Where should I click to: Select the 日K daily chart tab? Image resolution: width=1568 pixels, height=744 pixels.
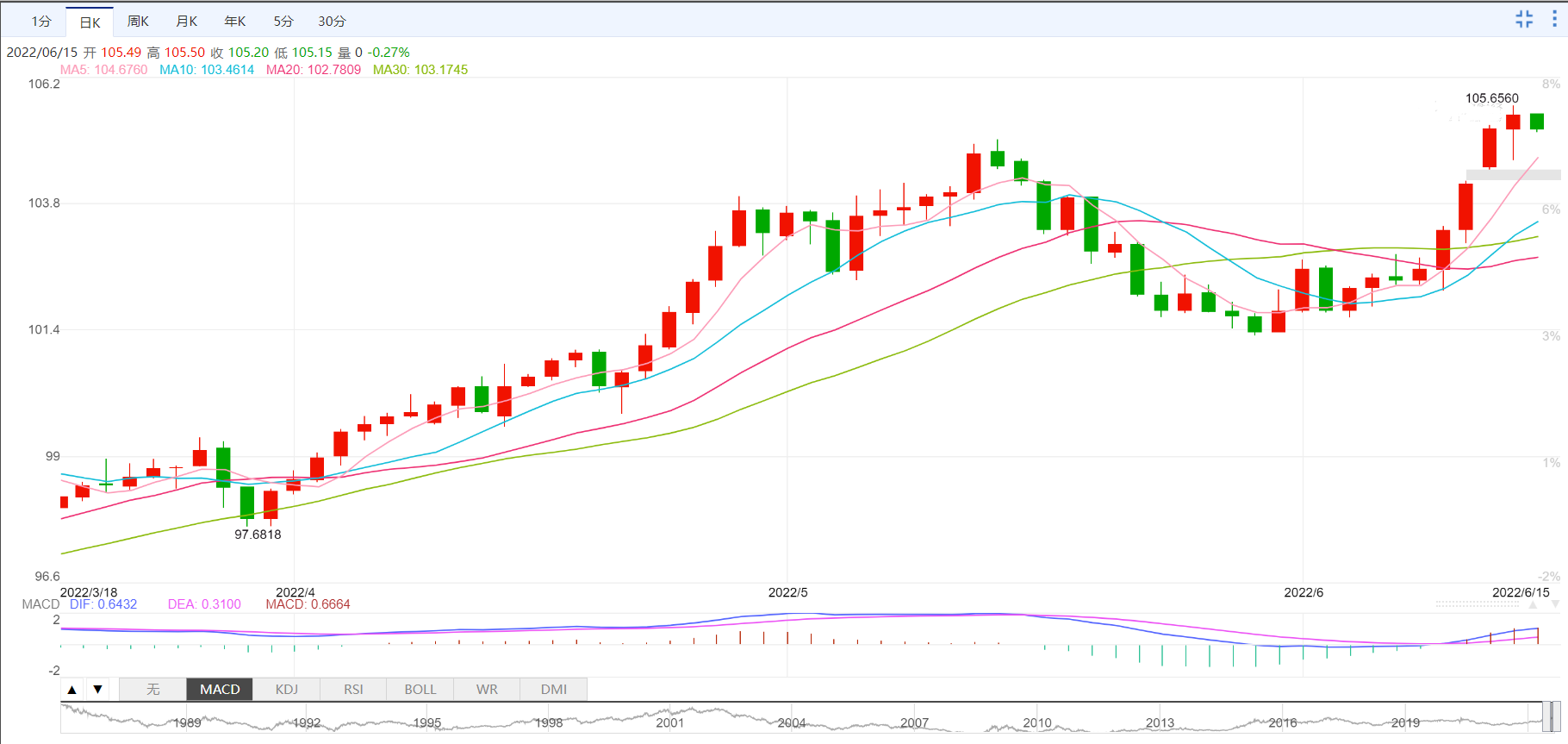pyautogui.click(x=90, y=22)
